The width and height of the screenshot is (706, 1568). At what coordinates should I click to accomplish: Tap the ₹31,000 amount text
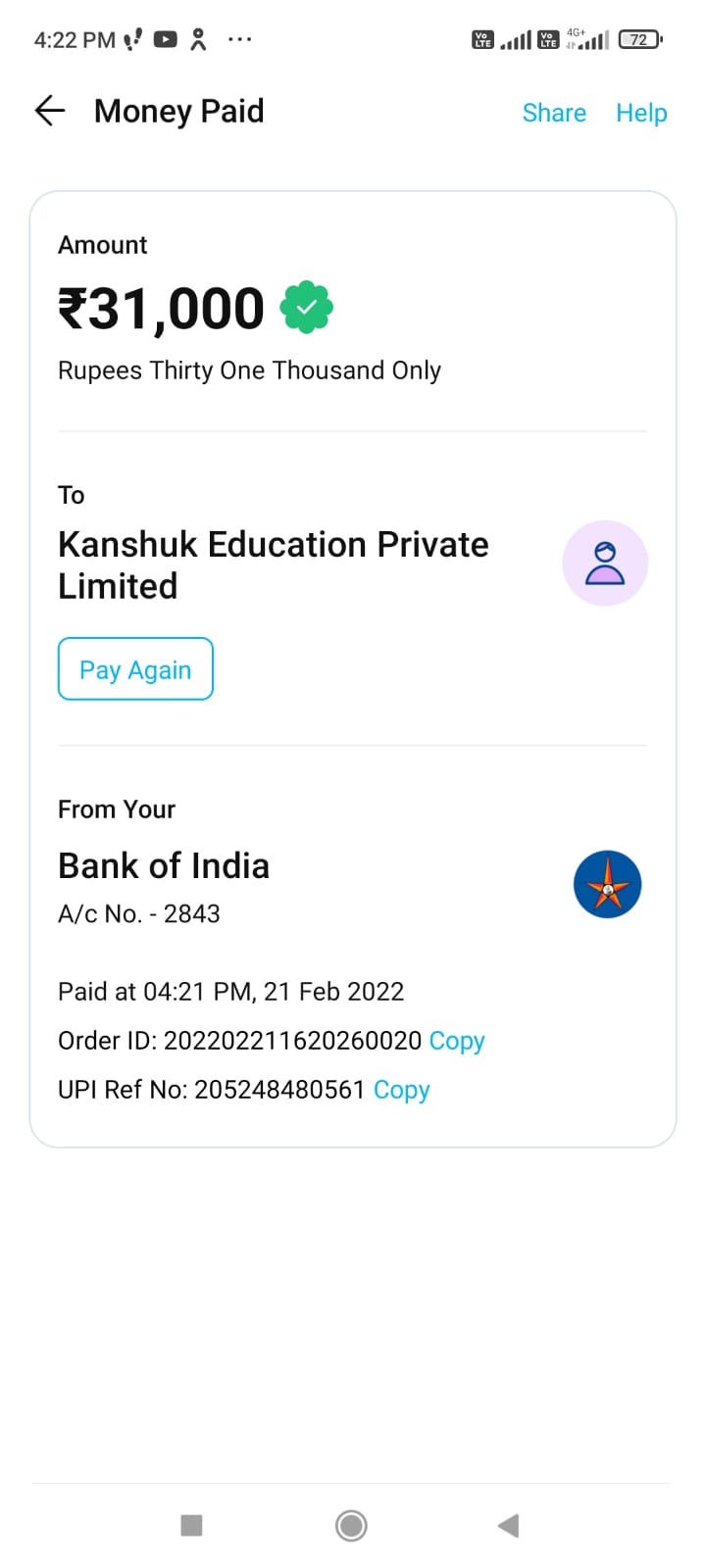tap(162, 309)
